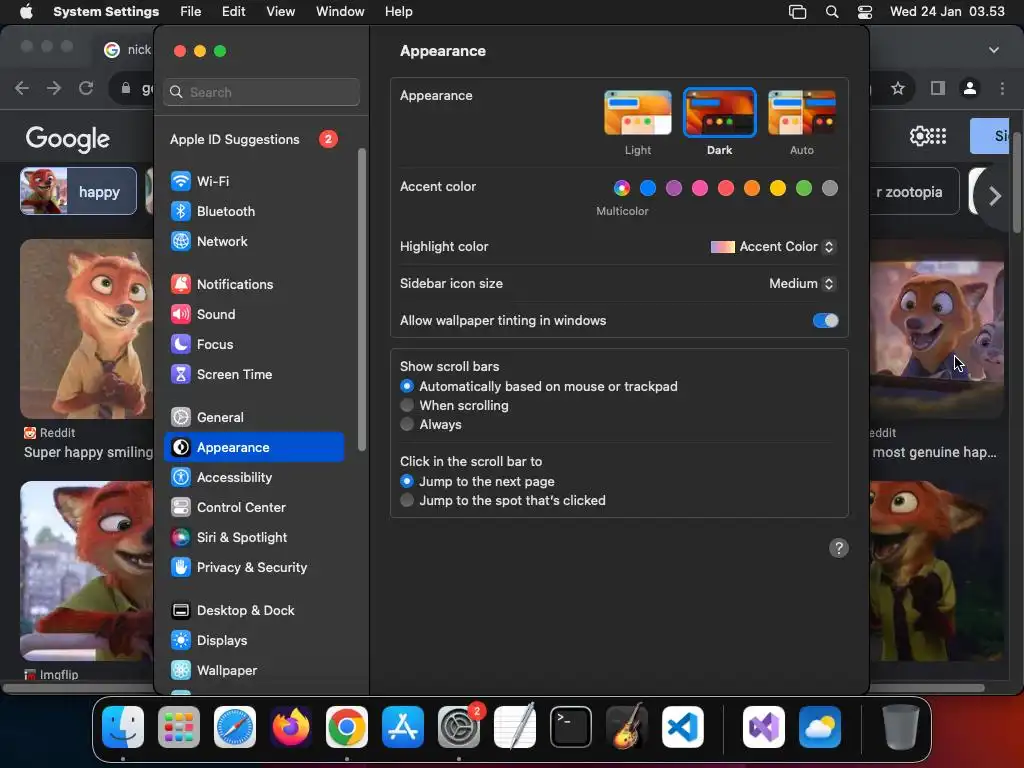Choose Multicolor accent color
Screen dimensions: 1024x768
pyautogui.click(x=622, y=188)
